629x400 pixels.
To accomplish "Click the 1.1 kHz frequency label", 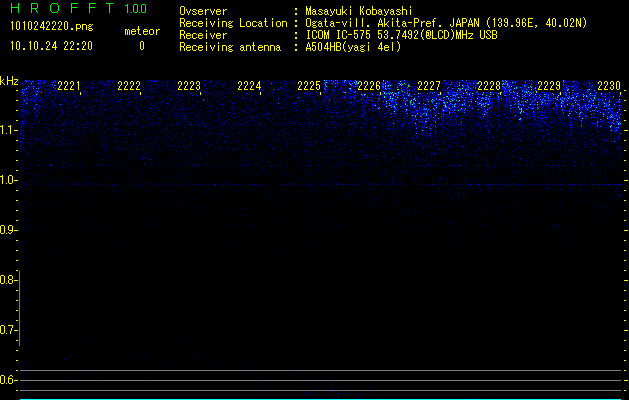I will click(7, 130).
